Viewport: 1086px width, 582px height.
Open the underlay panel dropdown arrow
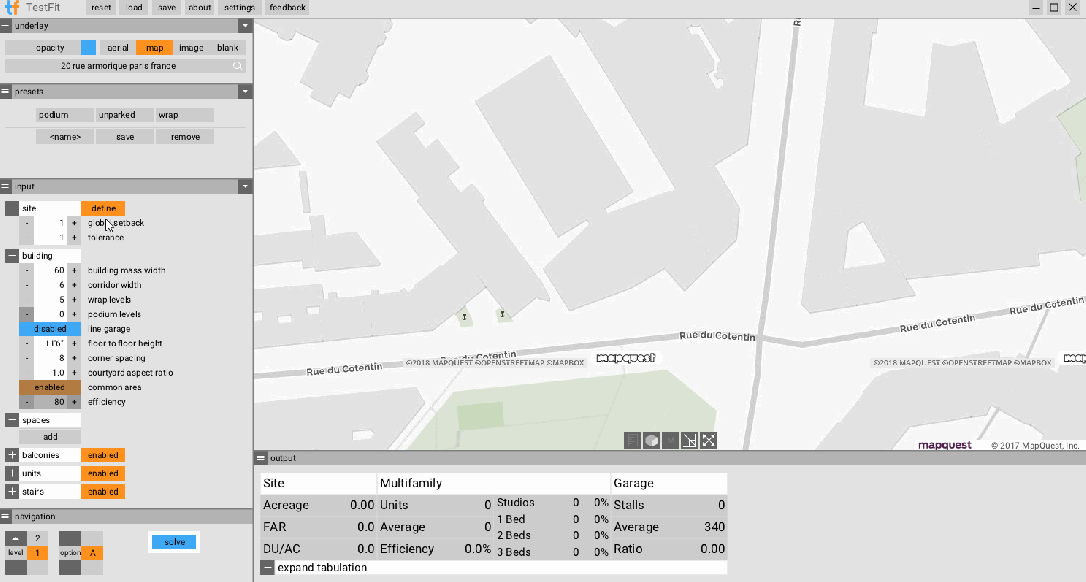[245, 25]
